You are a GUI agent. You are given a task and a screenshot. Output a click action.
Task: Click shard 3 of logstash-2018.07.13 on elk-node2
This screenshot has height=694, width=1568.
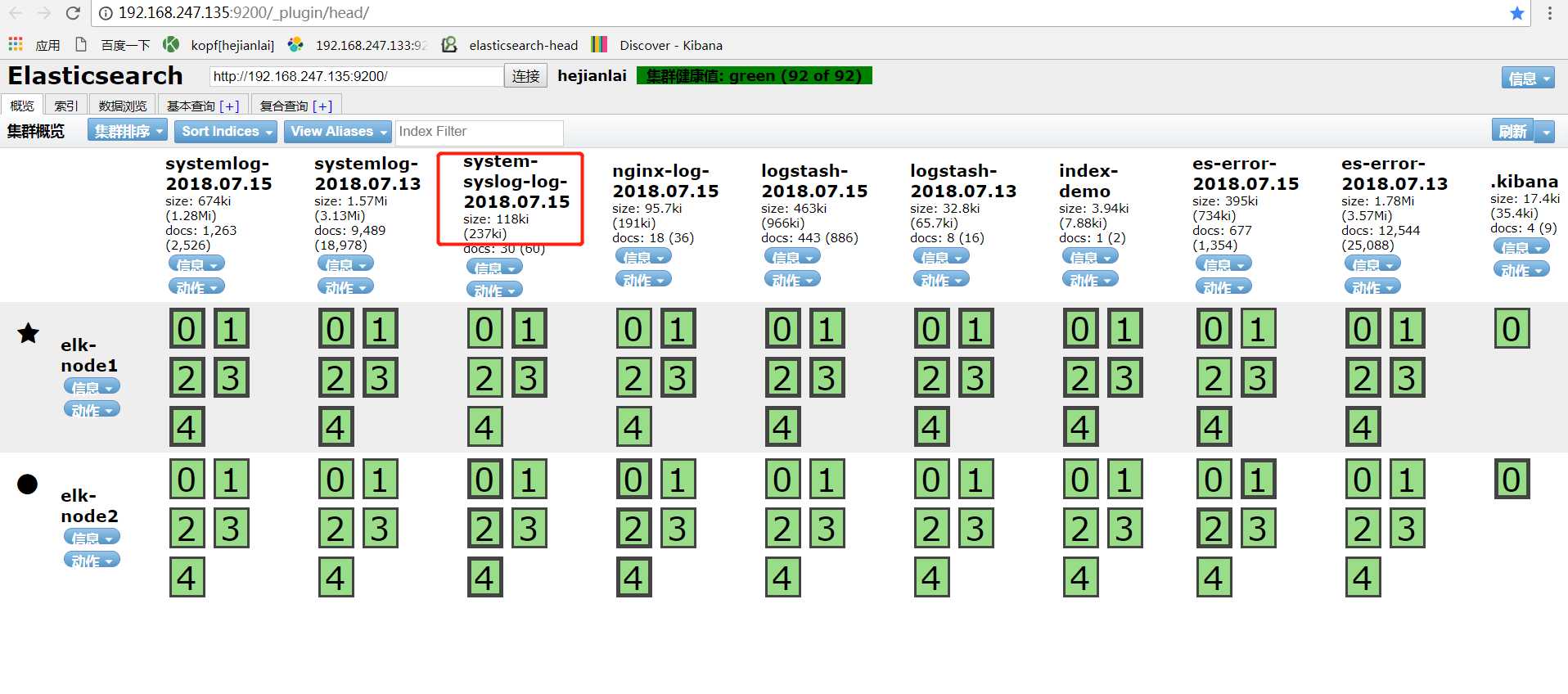point(975,529)
